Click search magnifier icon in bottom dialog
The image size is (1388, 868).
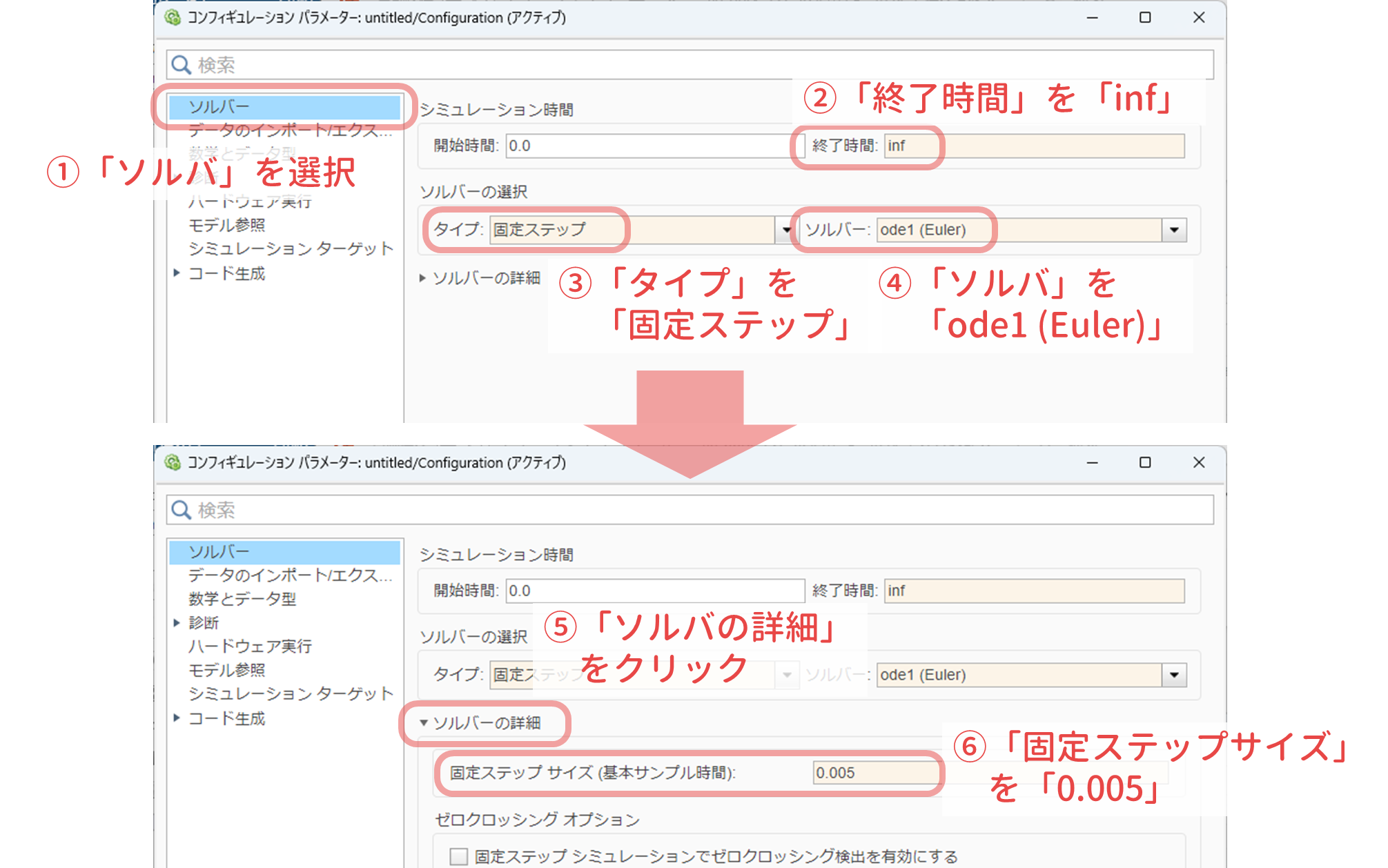[181, 510]
